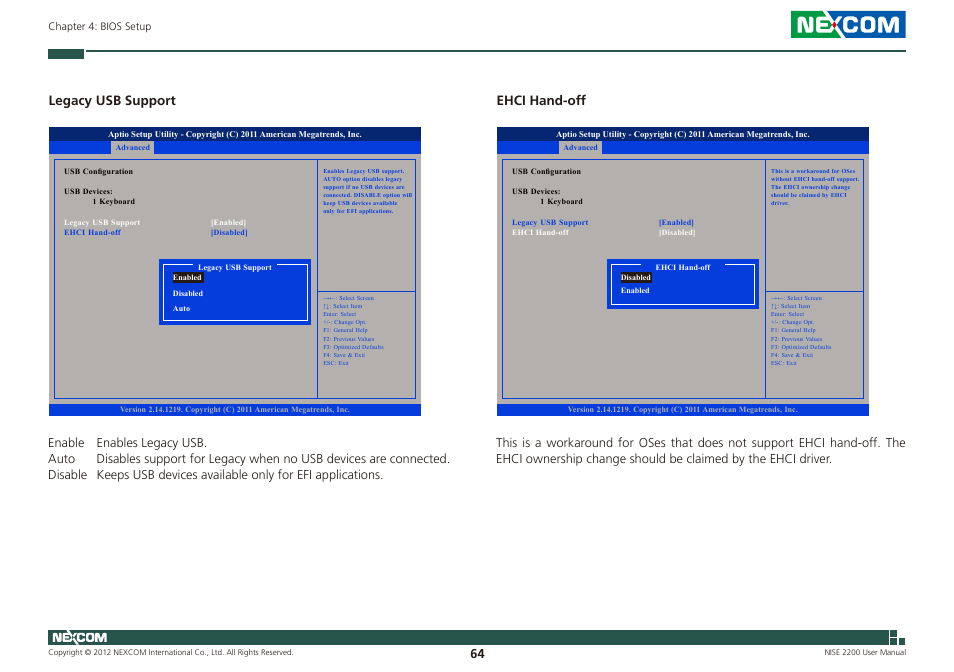Click 1 Keyboard entry in right BIOS screen

point(562,201)
